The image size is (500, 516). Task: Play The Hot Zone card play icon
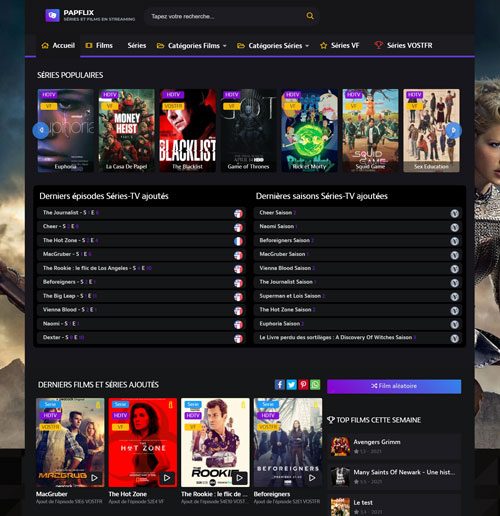click(167, 478)
